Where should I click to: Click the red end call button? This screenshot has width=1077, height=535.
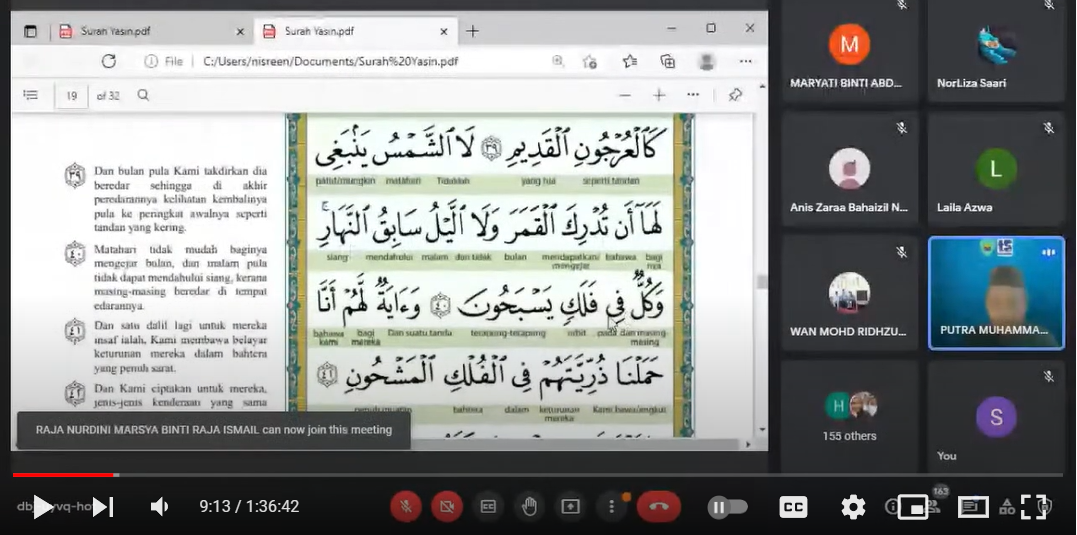(658, 507)
